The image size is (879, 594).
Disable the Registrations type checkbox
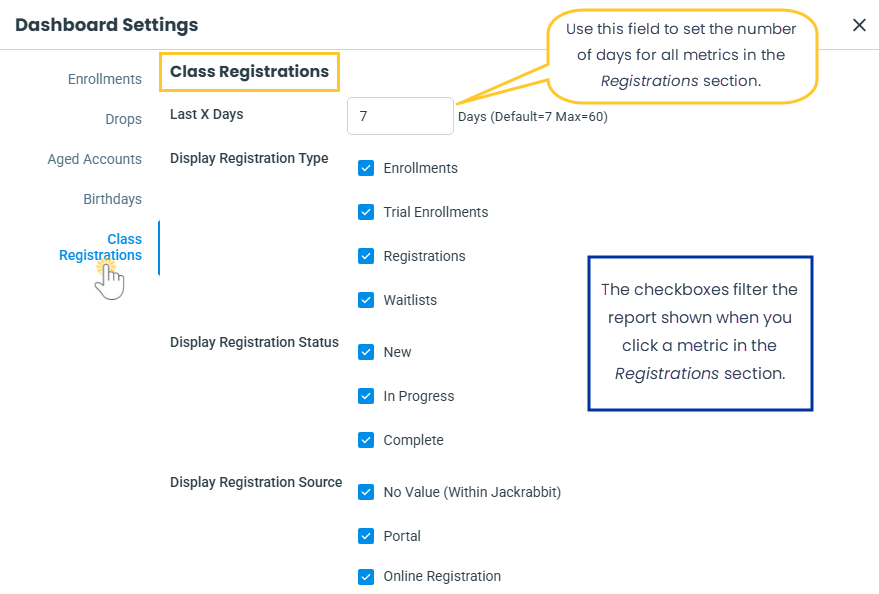(366, 256)
